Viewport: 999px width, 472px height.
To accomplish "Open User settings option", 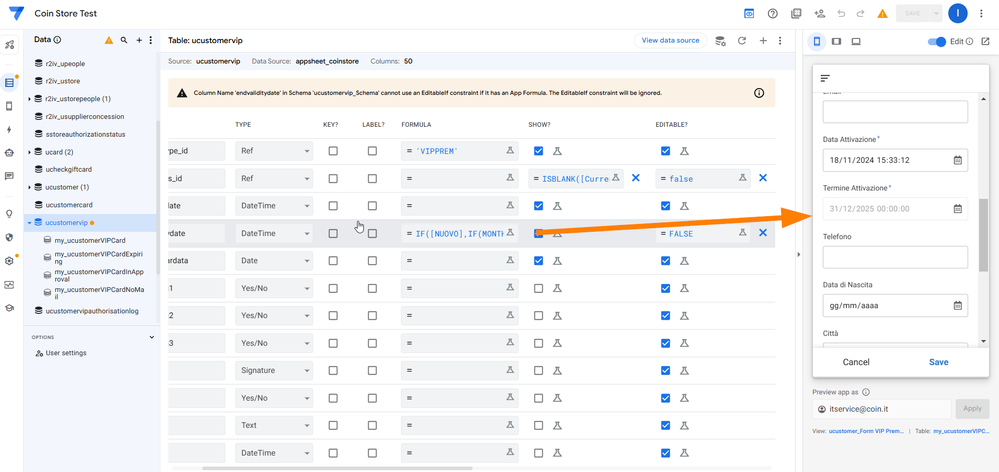I will pyautogui.click(x=66, y=353).
